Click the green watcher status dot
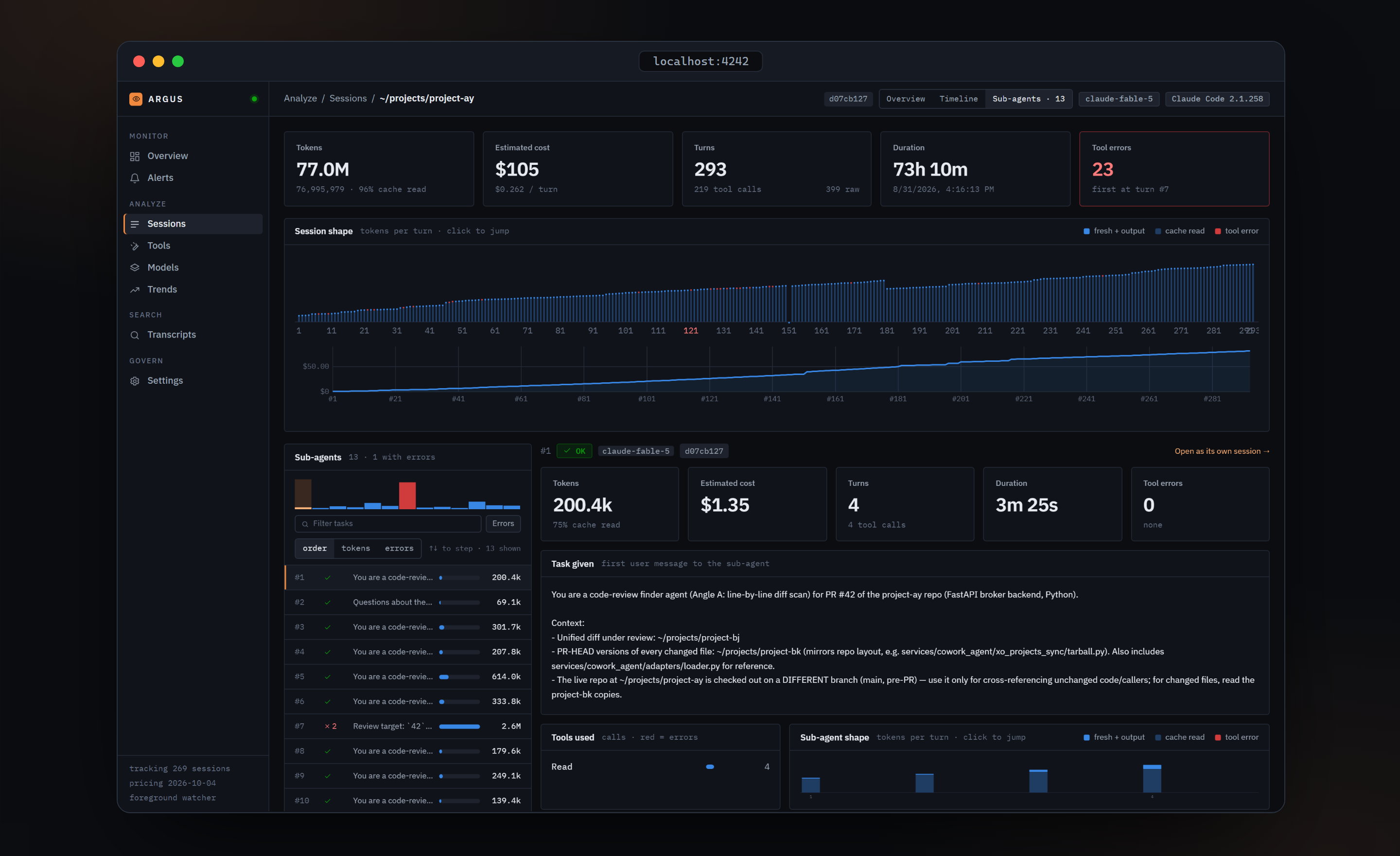 [x=254, y=99]
